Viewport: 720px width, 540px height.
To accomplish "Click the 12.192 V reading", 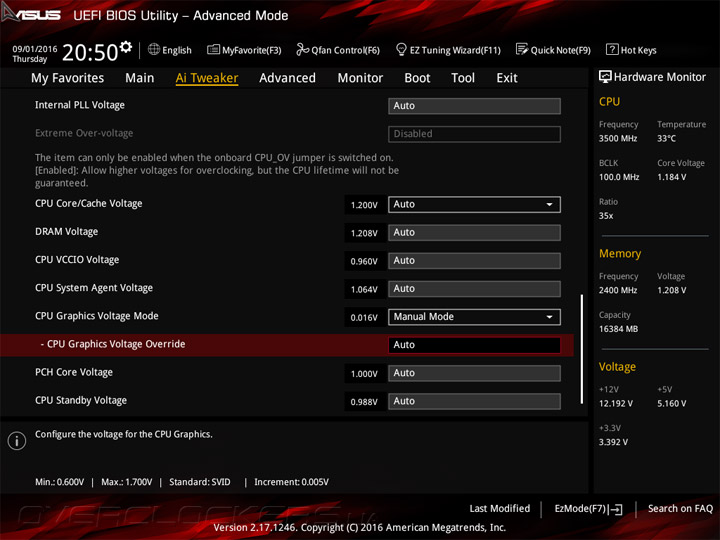I will [616, 404].
